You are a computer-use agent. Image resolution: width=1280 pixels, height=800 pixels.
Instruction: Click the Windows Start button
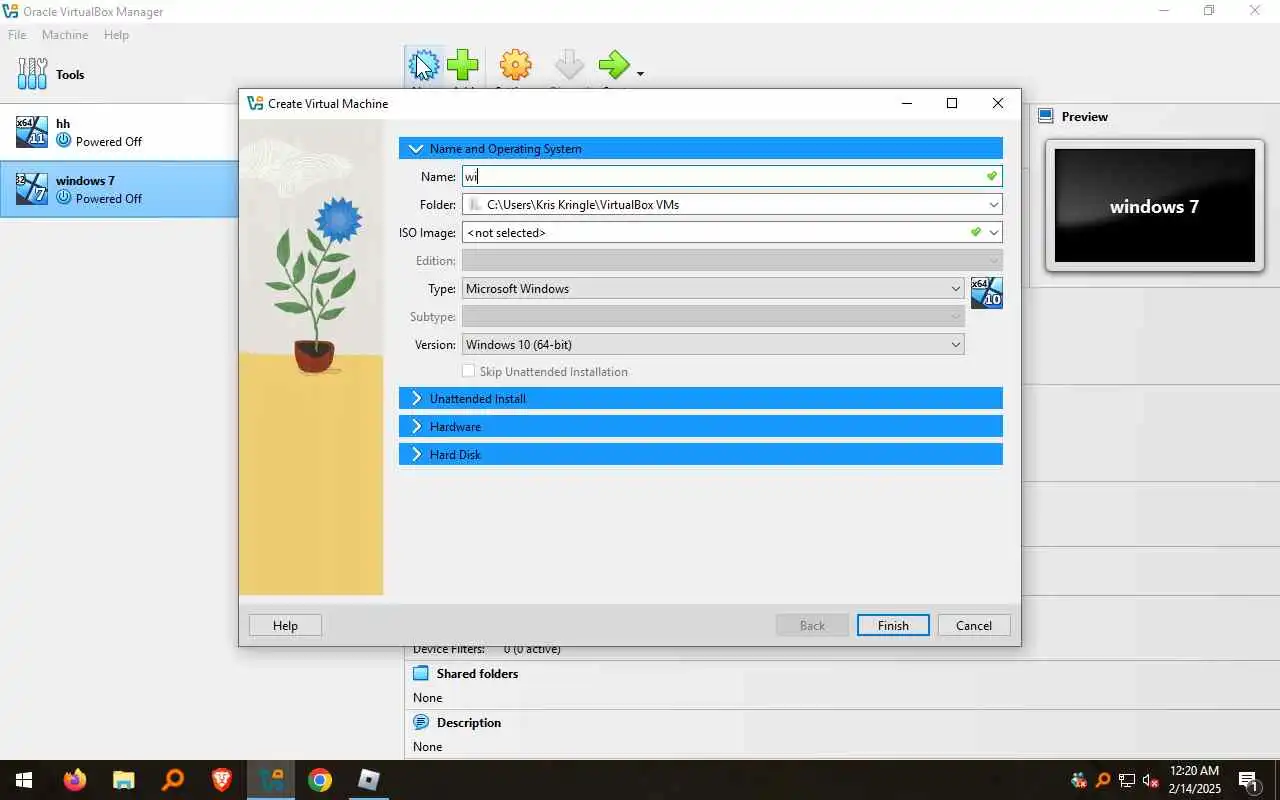click(x=24, y=780)
